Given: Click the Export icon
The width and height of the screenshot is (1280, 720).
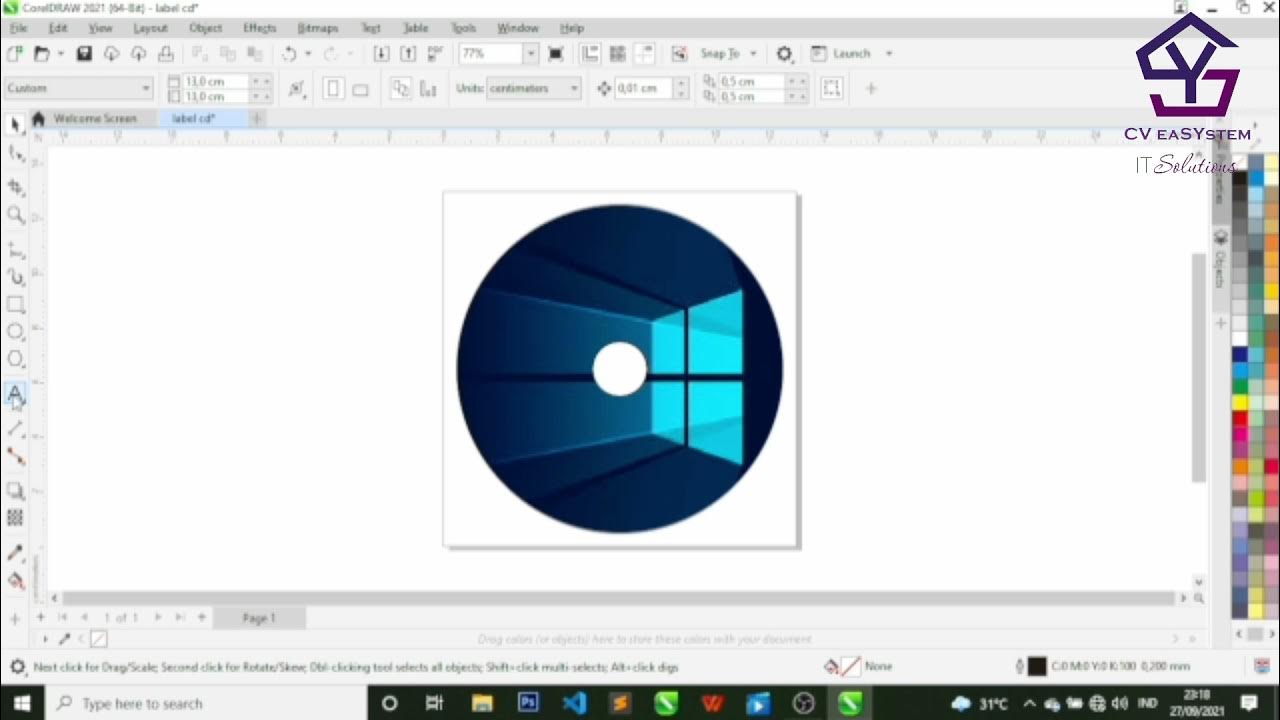Looking at the screenshot, I should pyautogui.click(x=408, y=53).
